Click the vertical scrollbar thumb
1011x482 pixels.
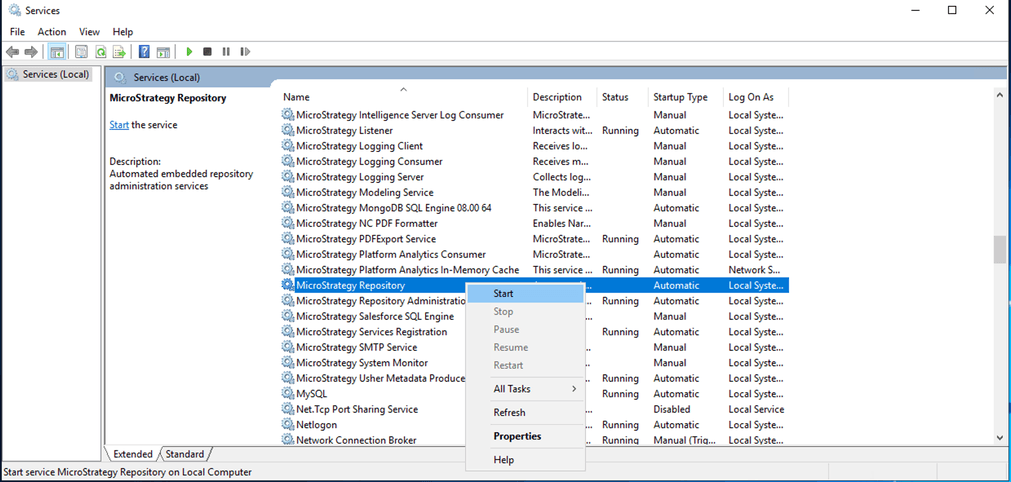[999, 249]
